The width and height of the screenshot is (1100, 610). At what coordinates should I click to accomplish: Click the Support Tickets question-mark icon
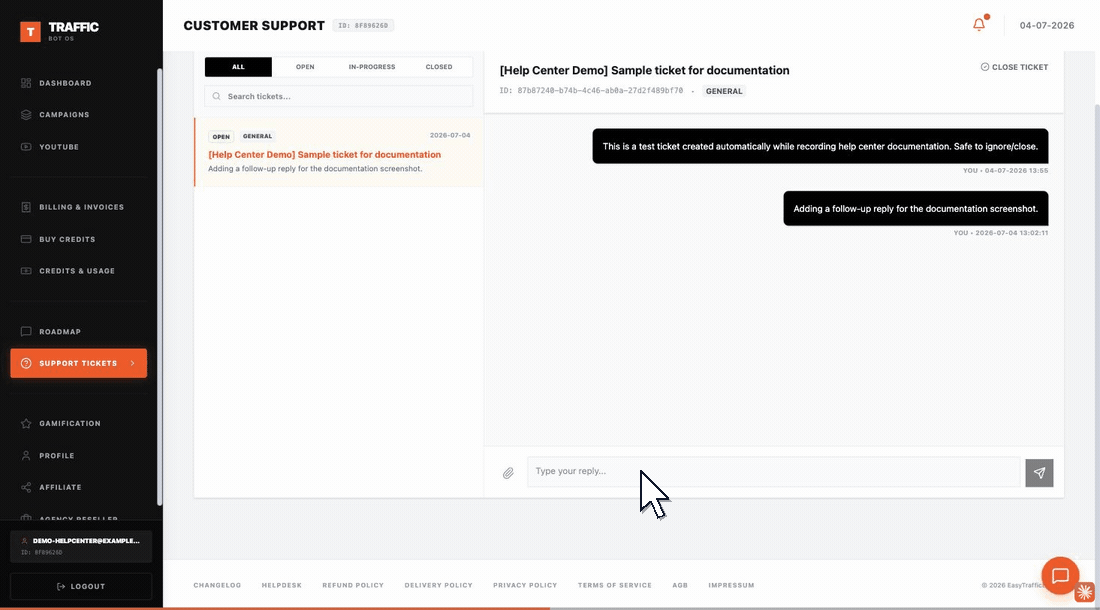(x=26, y=363)
